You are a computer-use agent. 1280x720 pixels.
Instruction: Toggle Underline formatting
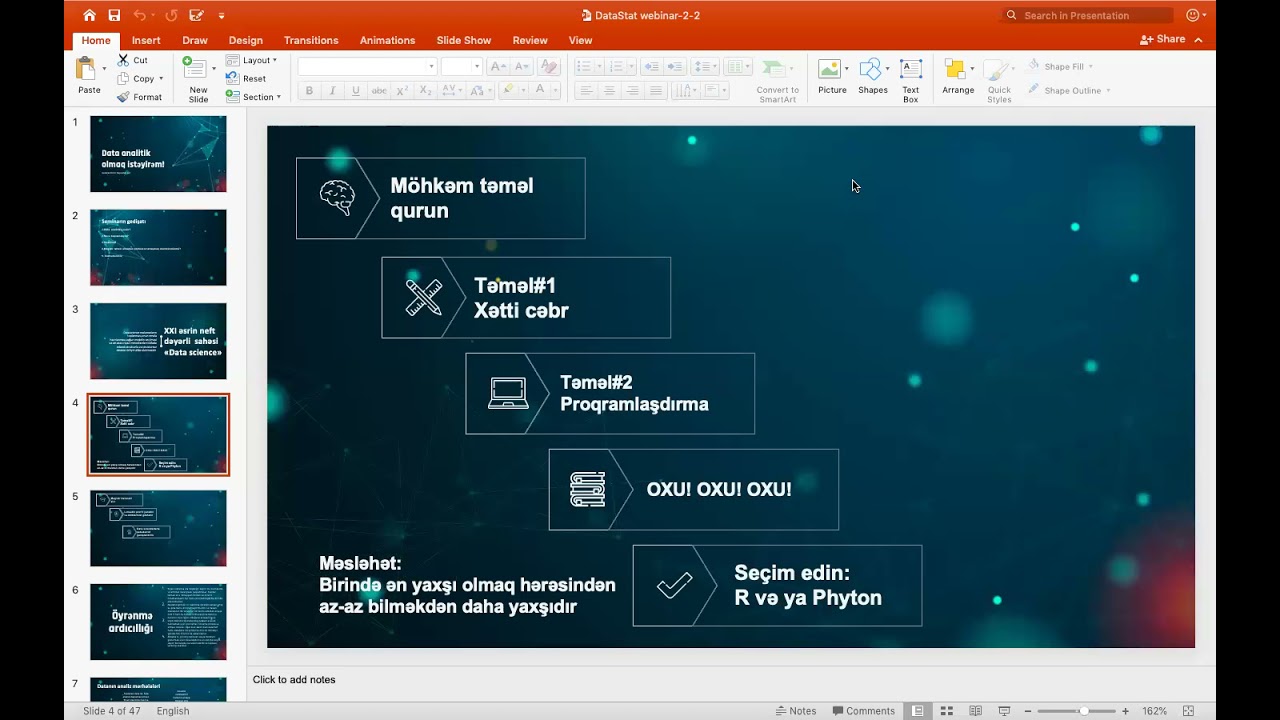click(x=355, y=90)
